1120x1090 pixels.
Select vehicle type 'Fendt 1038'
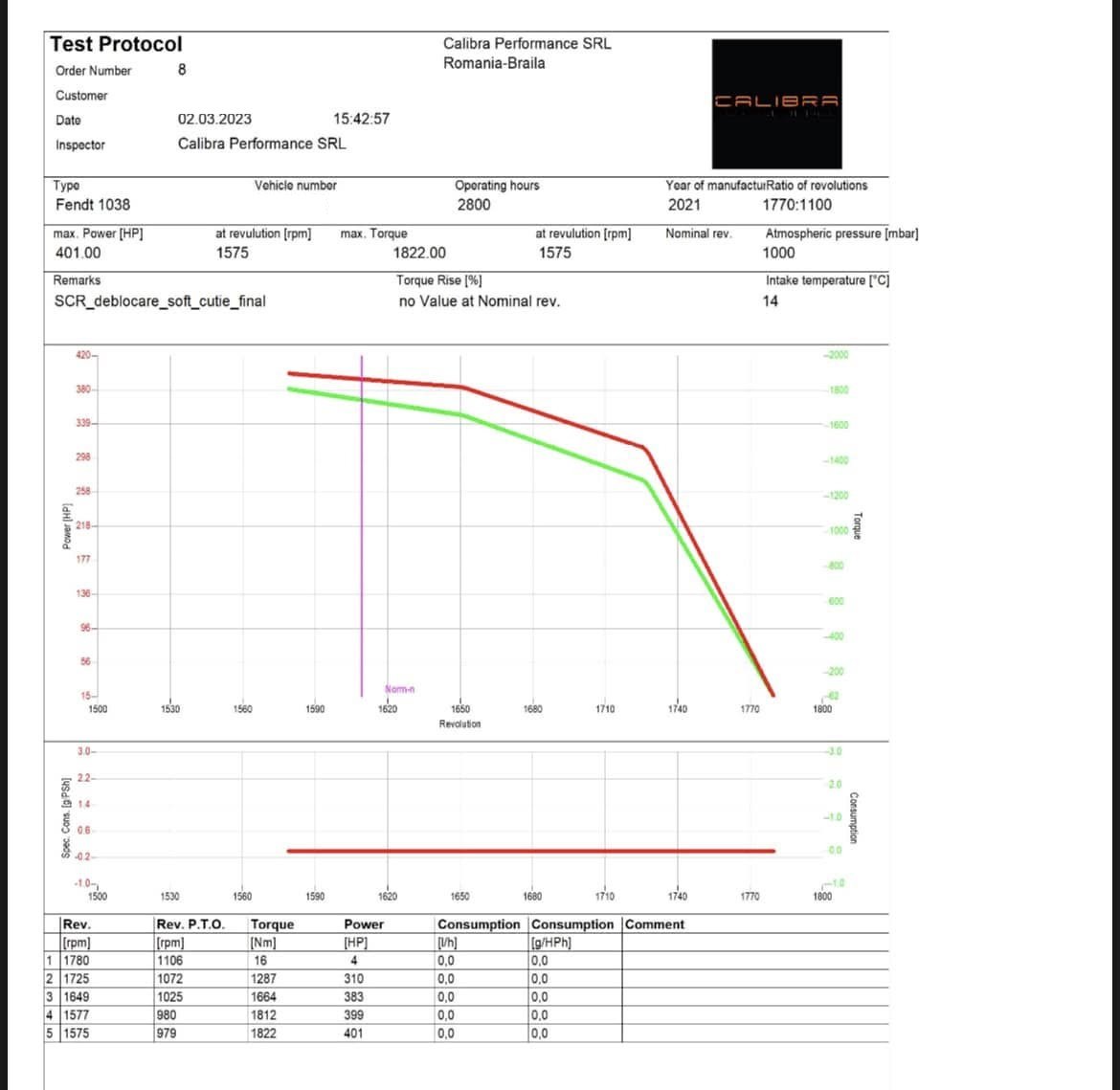(x=93, y=205)
